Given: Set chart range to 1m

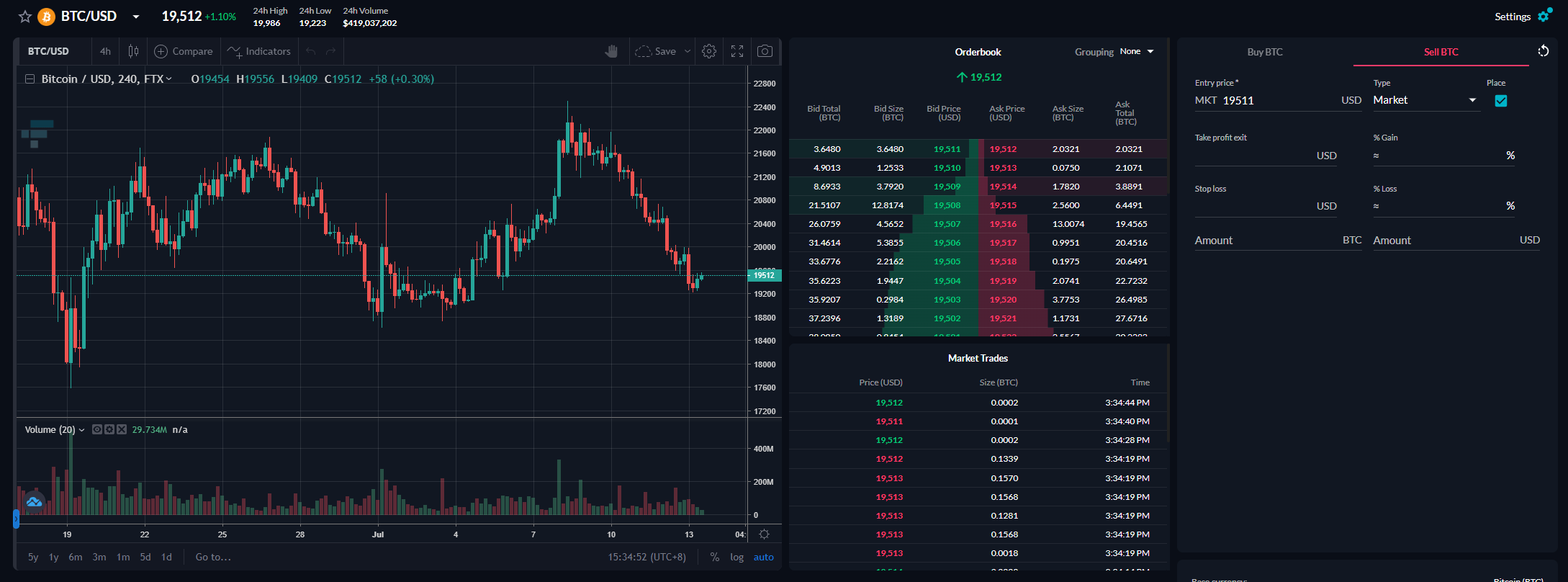Looking at the screenshot, I should click(x=123, y=557).
